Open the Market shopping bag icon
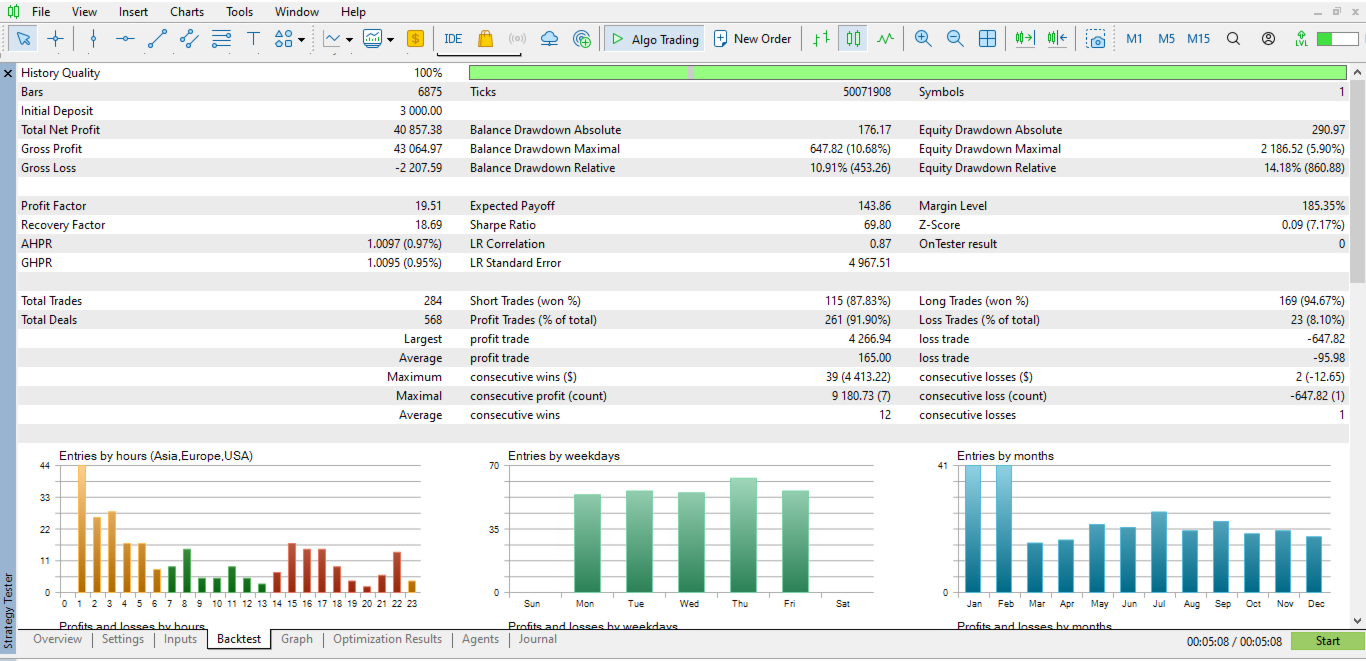 point(485,39)
